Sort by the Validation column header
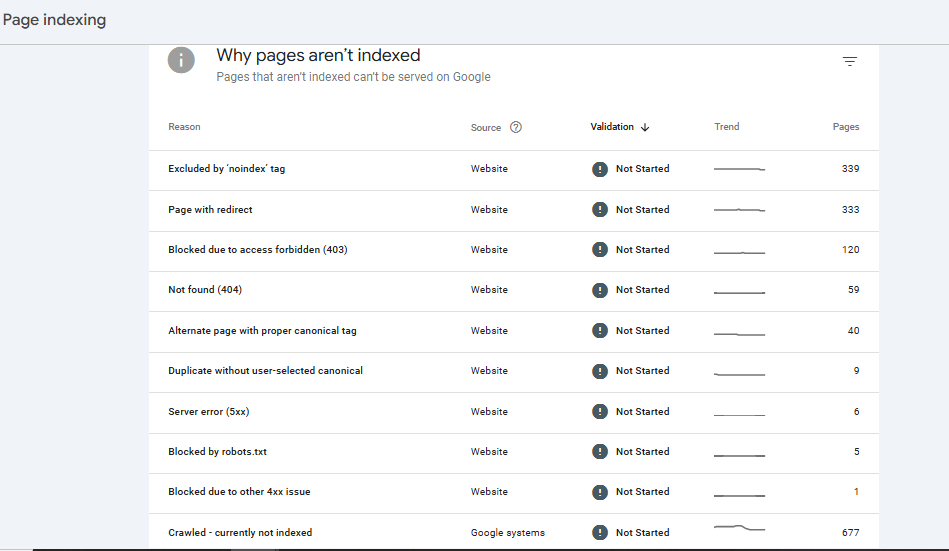This screenshot has width=949, height=551. coord(612,127)
